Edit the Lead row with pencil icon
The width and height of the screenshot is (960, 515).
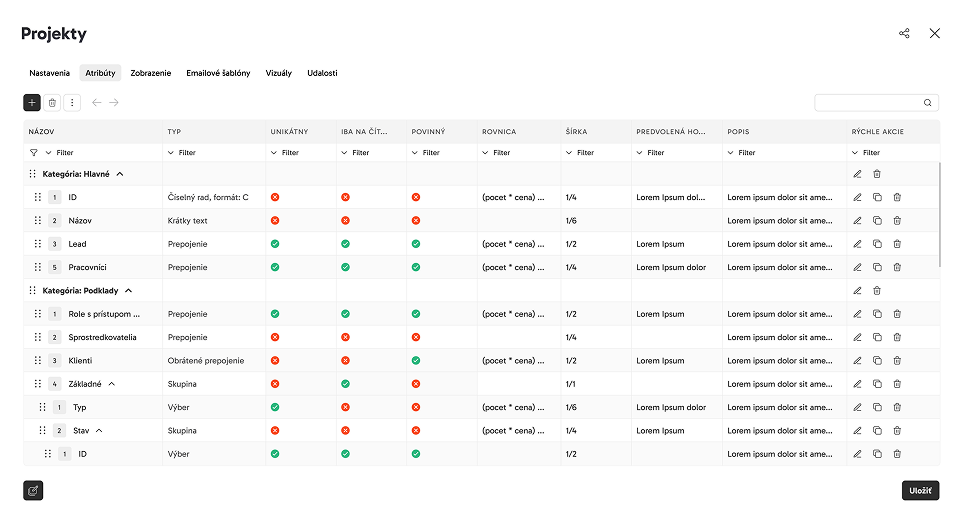point(857,244)
